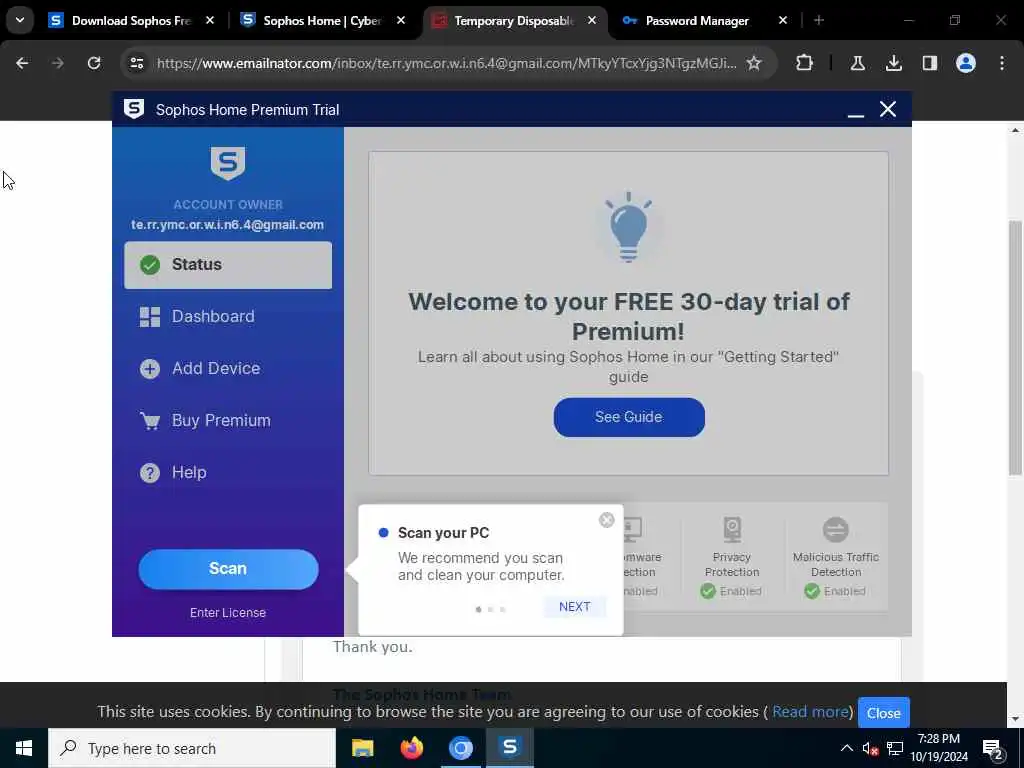Viewport: 1024px width, 768px height.
Task: Open the Status section in Sophos sidebar
Action: [x=228, y=264]
